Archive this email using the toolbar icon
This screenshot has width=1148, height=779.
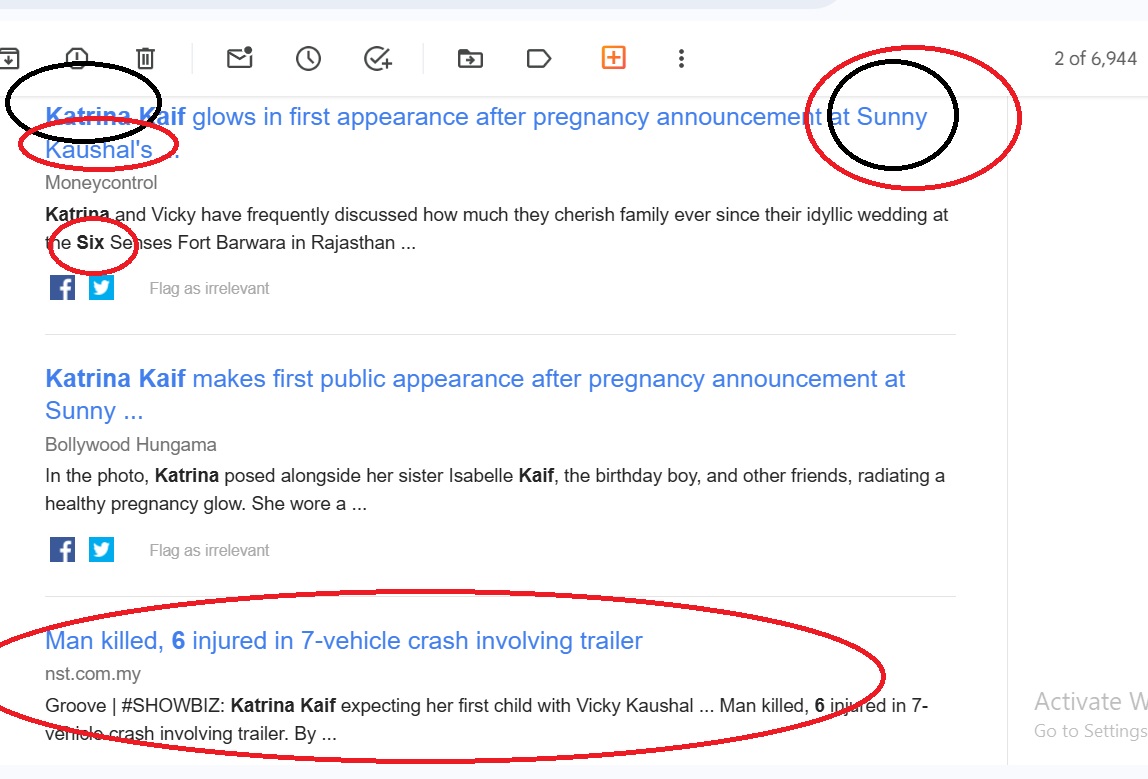(8, 58)
